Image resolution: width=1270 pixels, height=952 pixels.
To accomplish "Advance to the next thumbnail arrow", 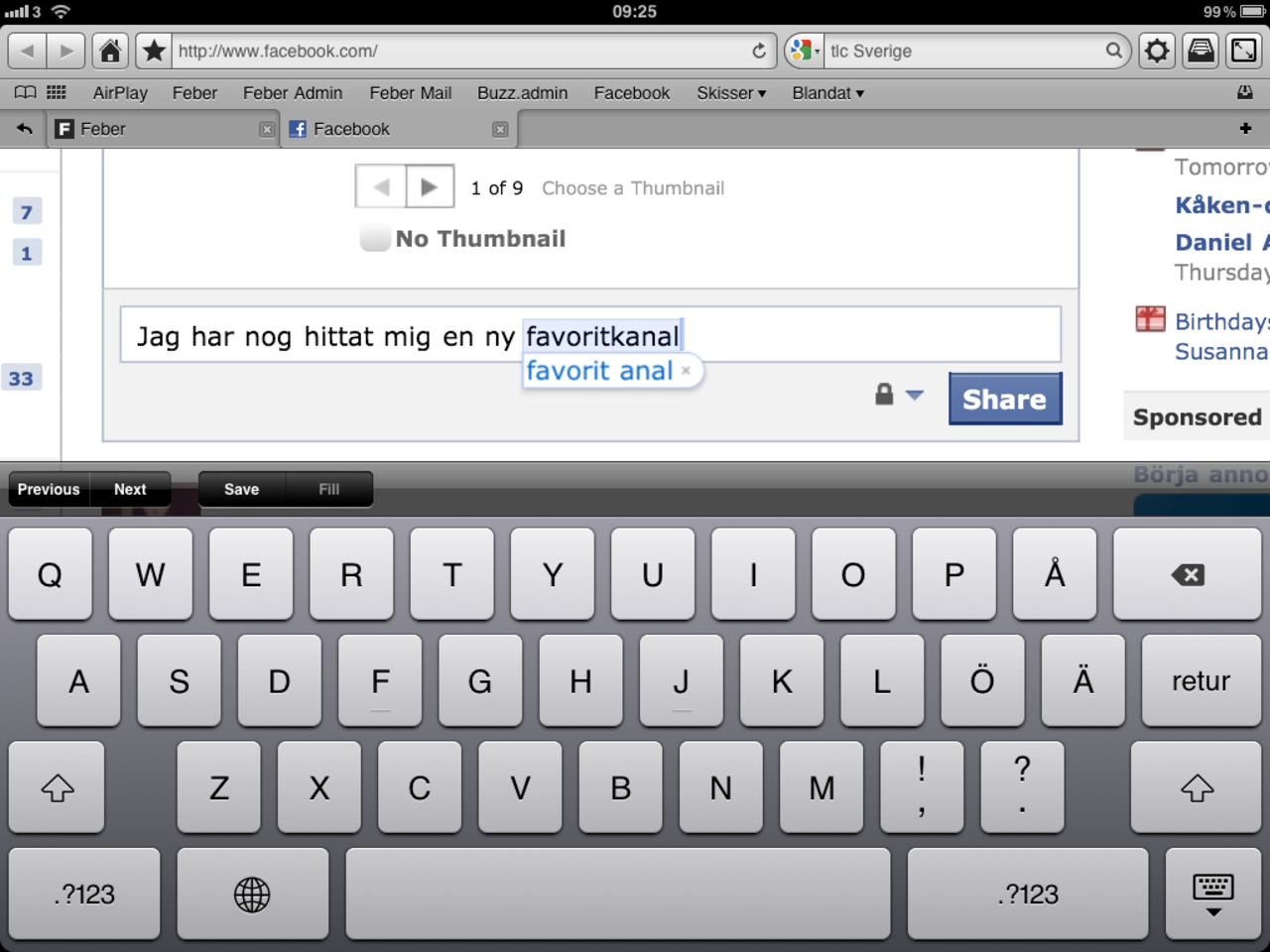I will [429, 186].
